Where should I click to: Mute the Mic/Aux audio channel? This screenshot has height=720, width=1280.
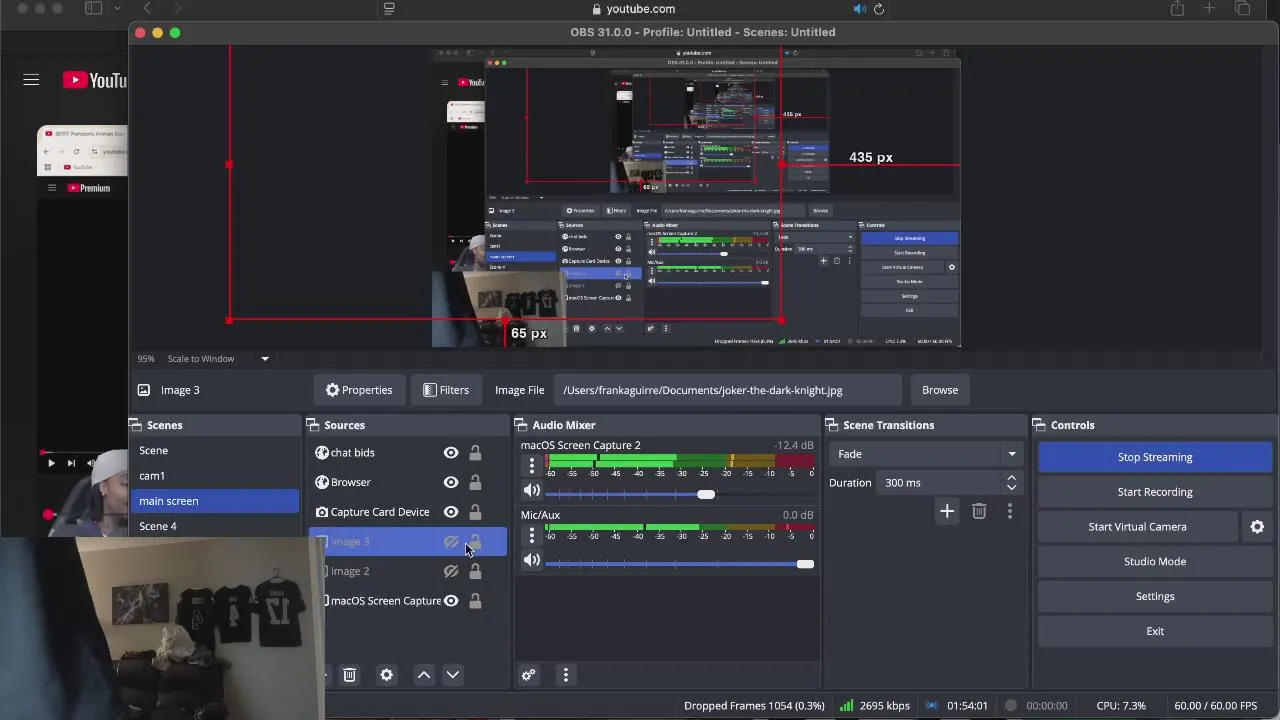(x=532, y=560)
